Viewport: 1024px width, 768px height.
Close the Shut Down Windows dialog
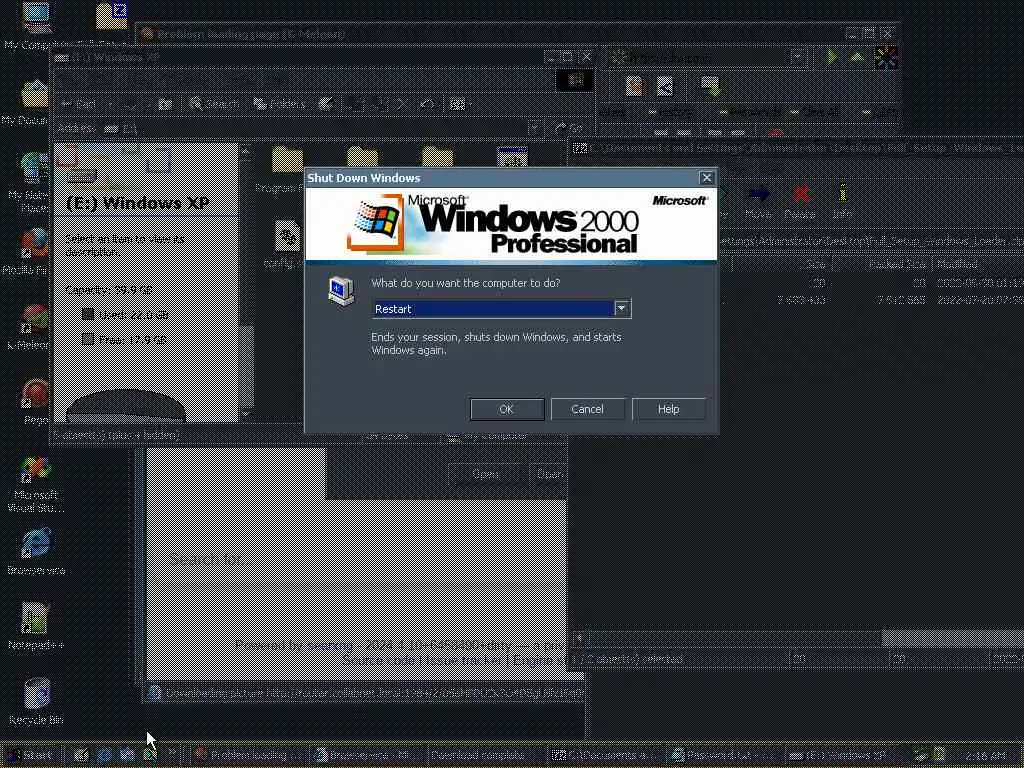click(x=706, y=178)
